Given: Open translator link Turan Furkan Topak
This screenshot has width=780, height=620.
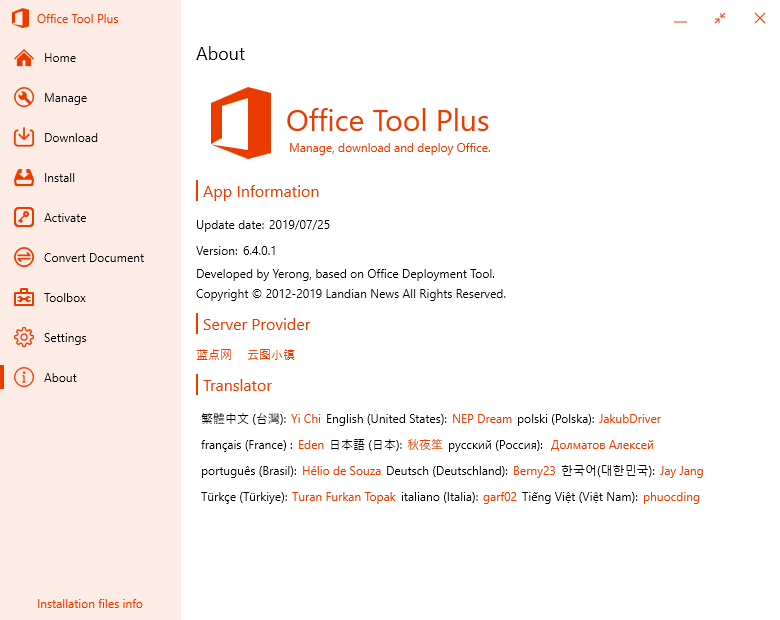Looking at the screenshot, I should (344, 497).
